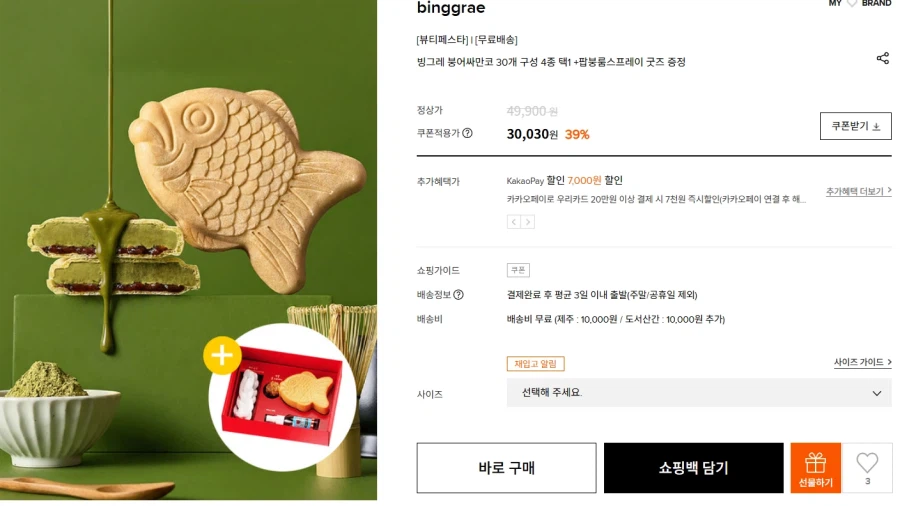Open 사이즈 가이드 link
The image size is (900, 506).
click(x=862, y=362)
